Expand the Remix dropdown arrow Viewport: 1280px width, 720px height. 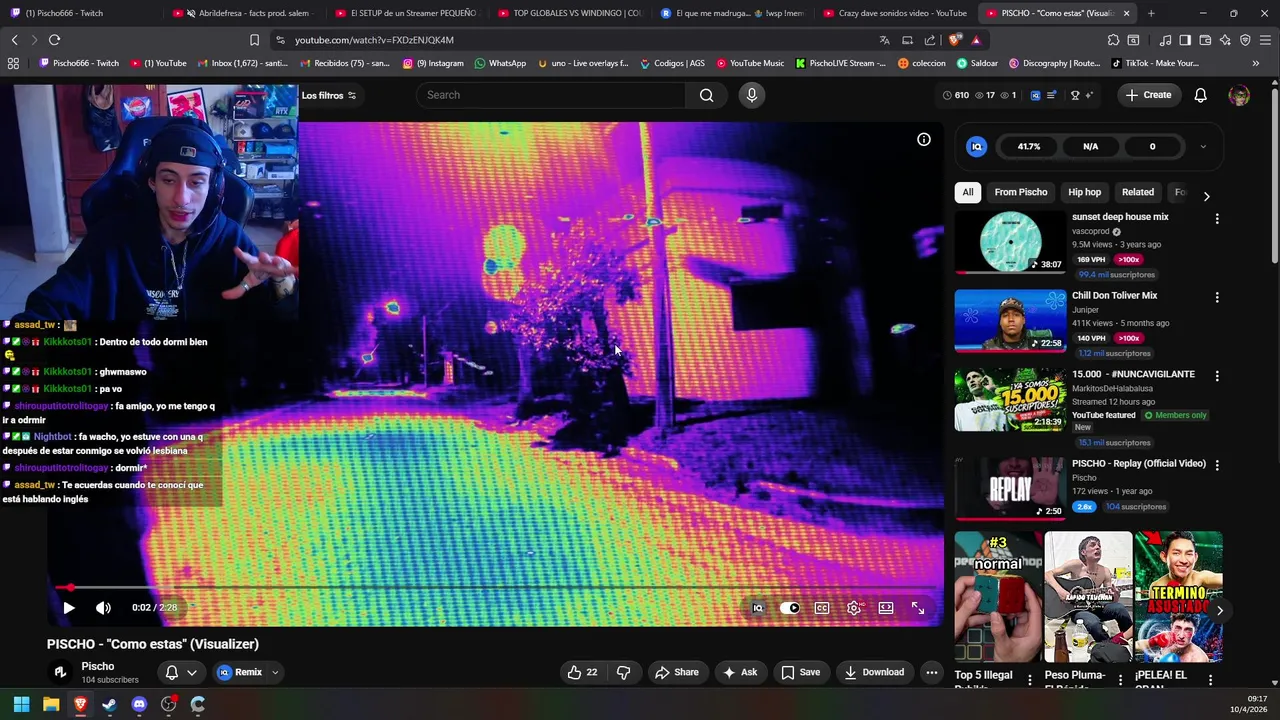click(x=275, y=672)
